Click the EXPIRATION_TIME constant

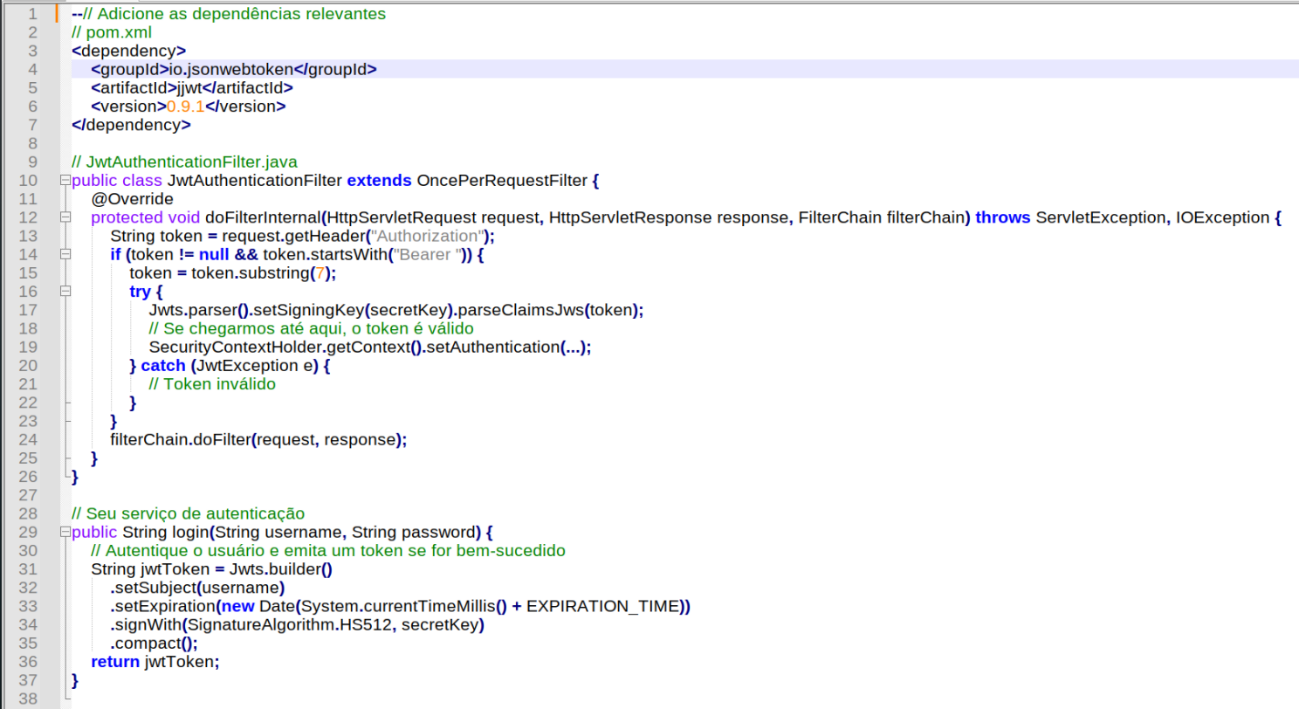(x=603, y=606)
